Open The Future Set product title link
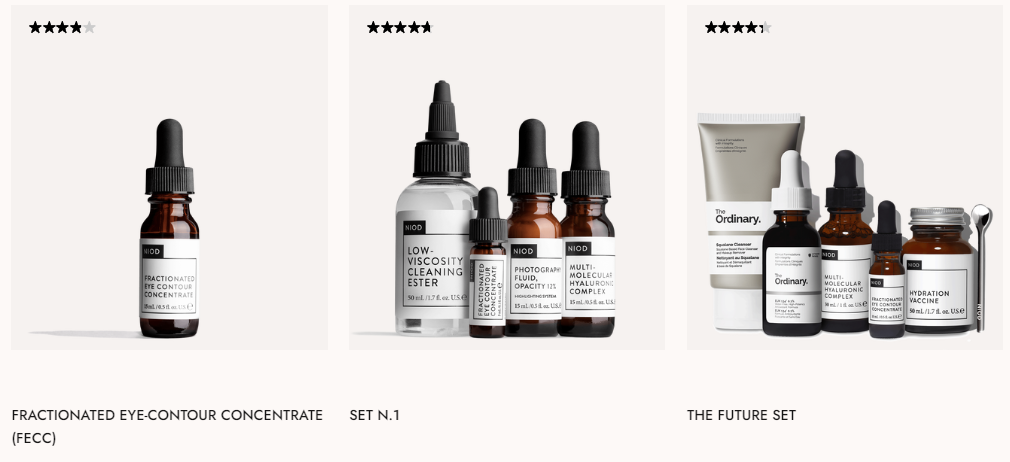 coord(741,415)
